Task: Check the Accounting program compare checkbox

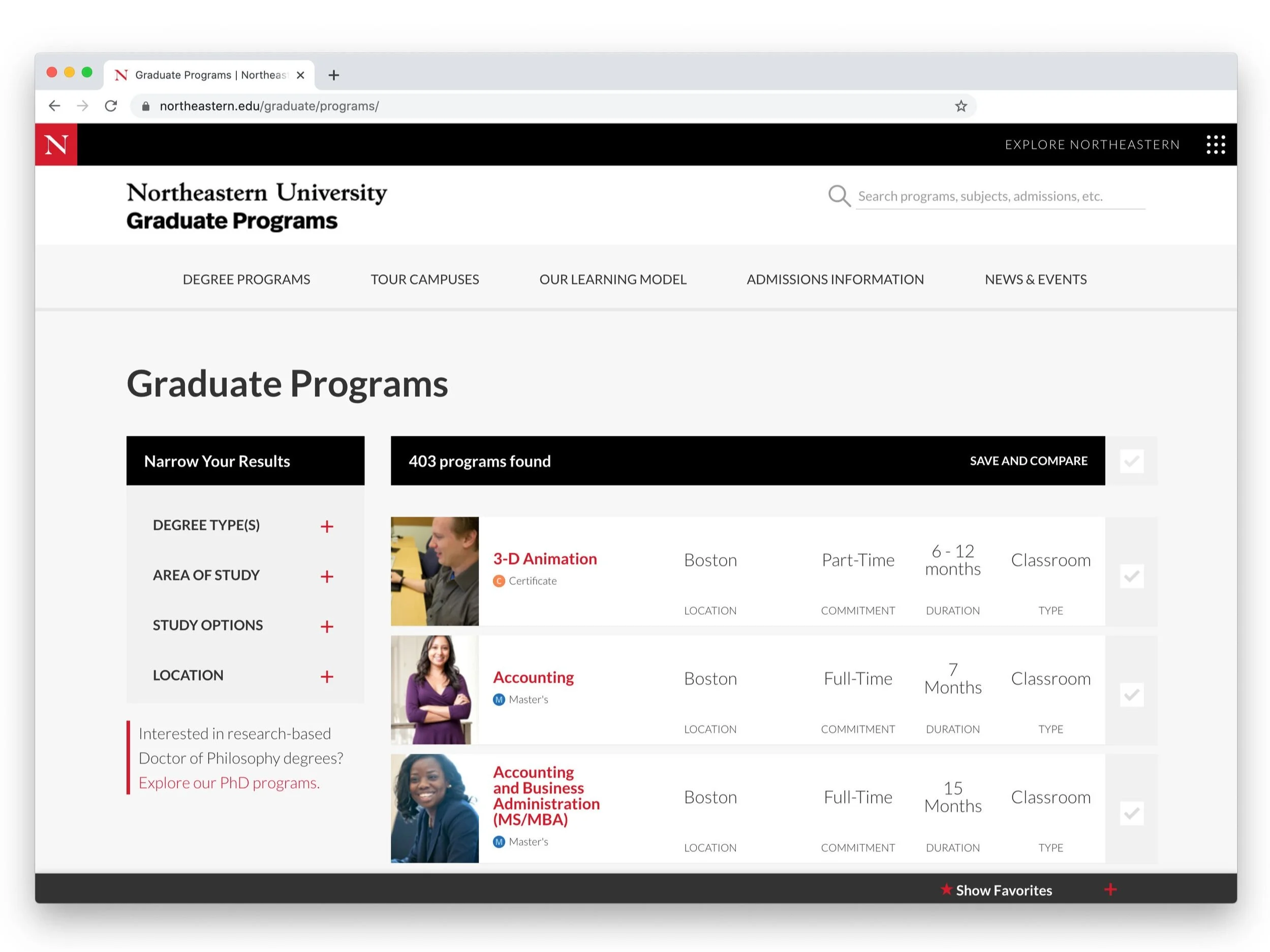Action: (x=1131, y=695)
